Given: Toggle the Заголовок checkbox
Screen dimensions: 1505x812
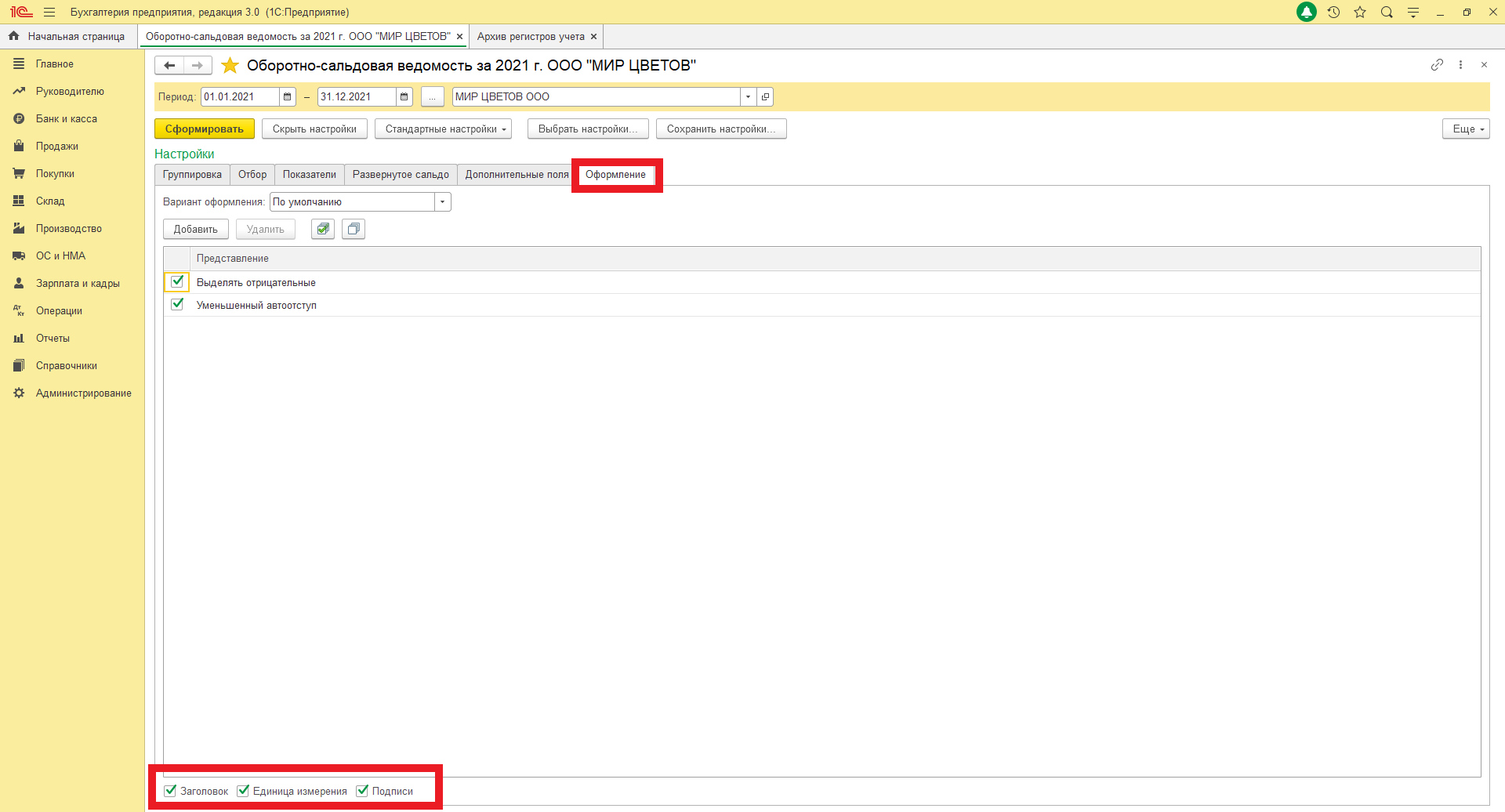Looking at the screenshot, I should (x=170, y=791).
